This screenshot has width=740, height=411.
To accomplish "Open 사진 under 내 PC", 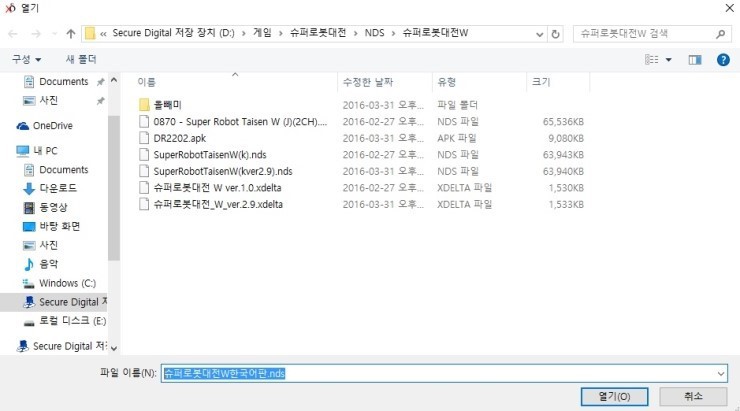I will (x=41, y=245).
